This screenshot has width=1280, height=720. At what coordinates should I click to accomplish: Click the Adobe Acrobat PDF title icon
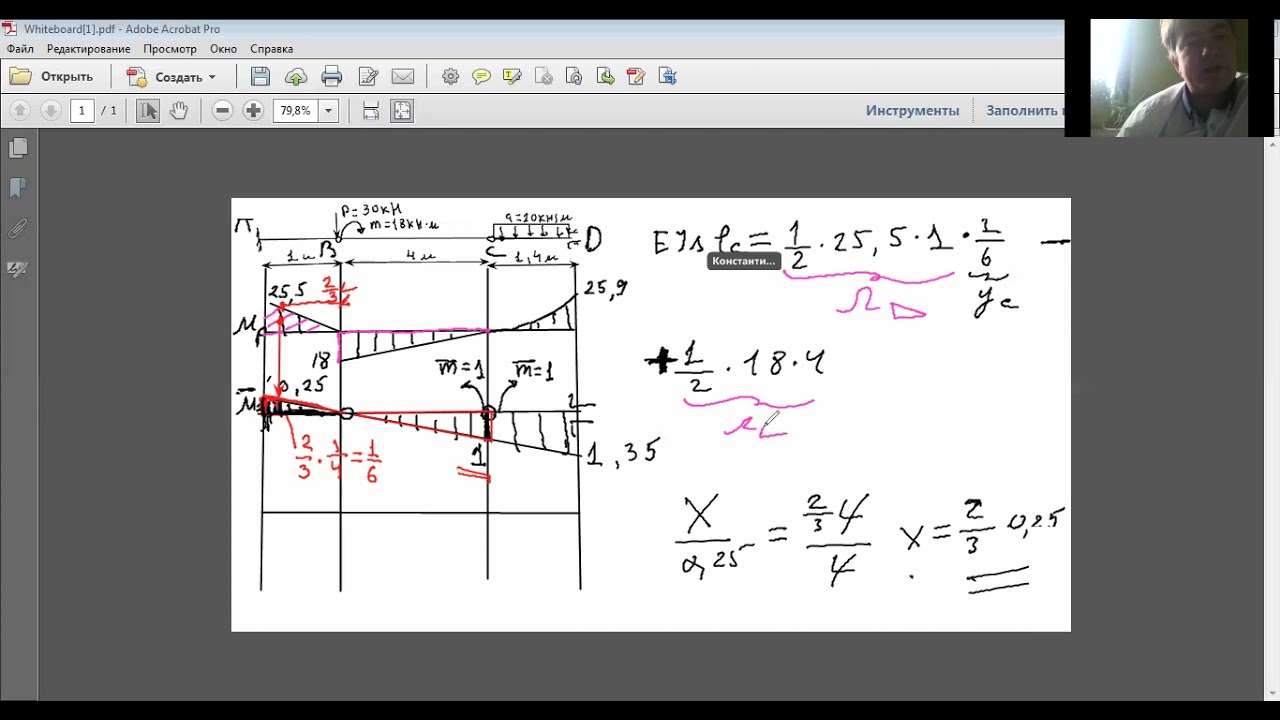coord(10,29)
